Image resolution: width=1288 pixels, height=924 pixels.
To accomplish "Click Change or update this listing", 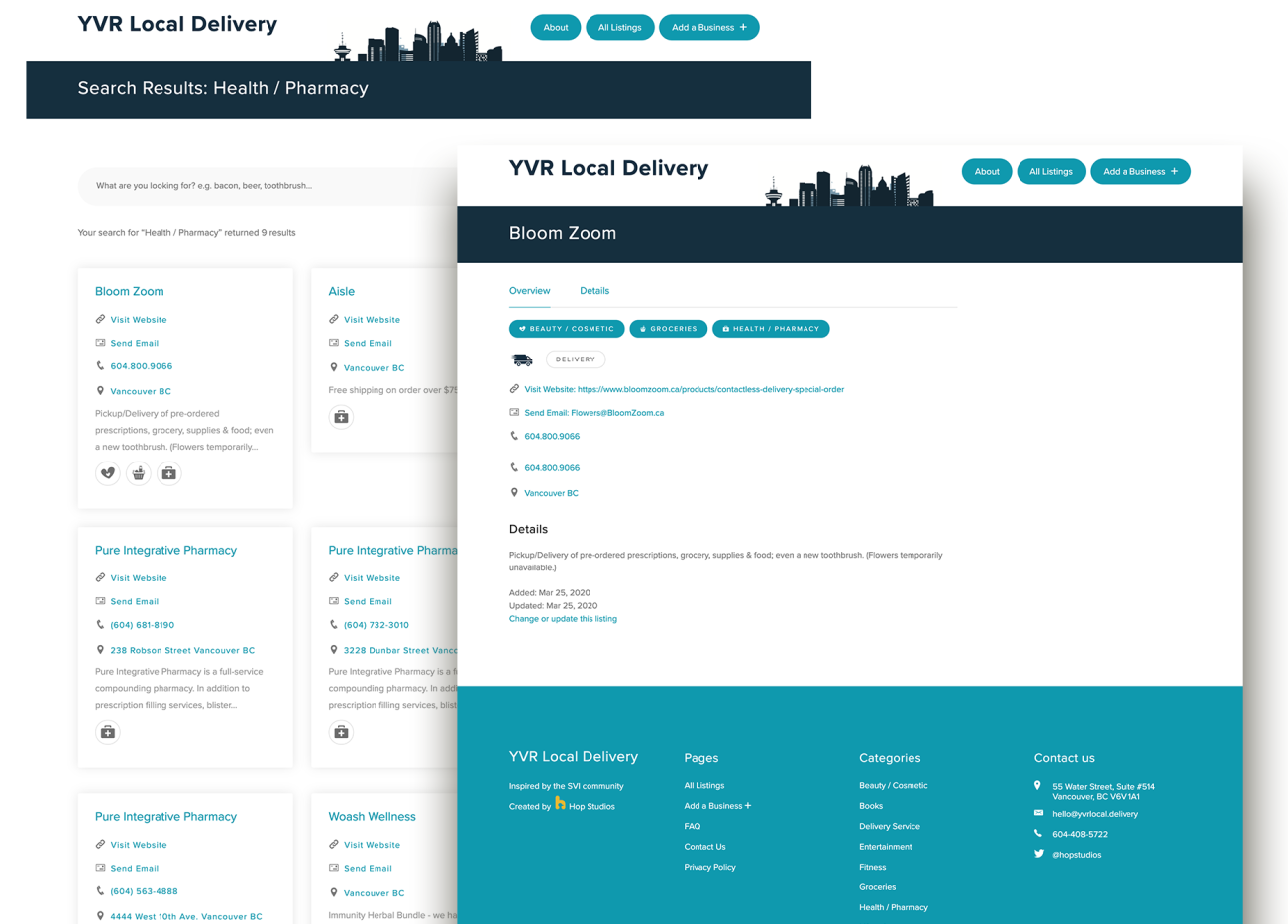I will point(563,618).
